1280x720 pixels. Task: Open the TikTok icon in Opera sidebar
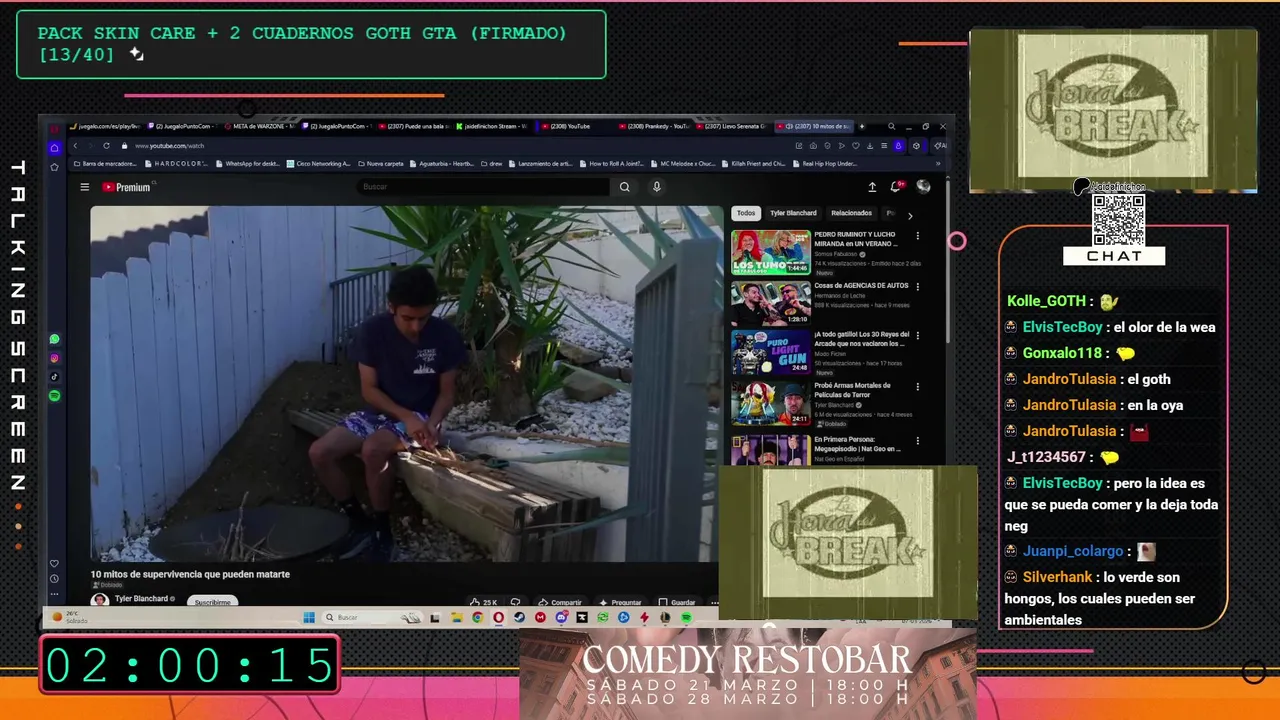[54, 377]
